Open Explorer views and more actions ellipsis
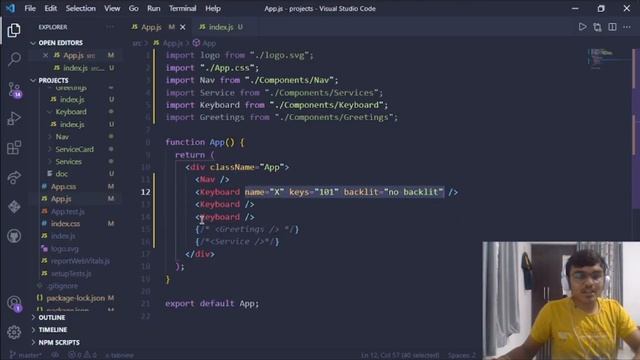This screenshot has height=360, width=640. point(110,27)
